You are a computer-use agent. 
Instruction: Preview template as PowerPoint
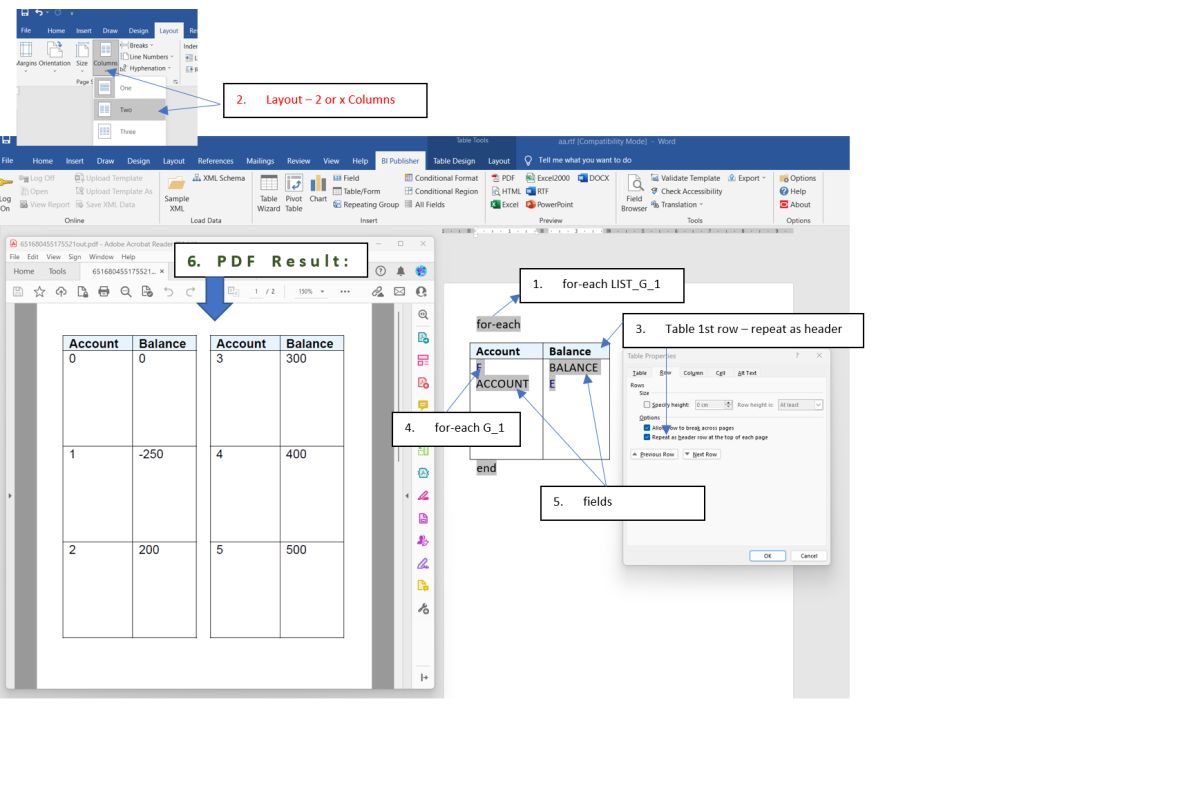point(549,204)
